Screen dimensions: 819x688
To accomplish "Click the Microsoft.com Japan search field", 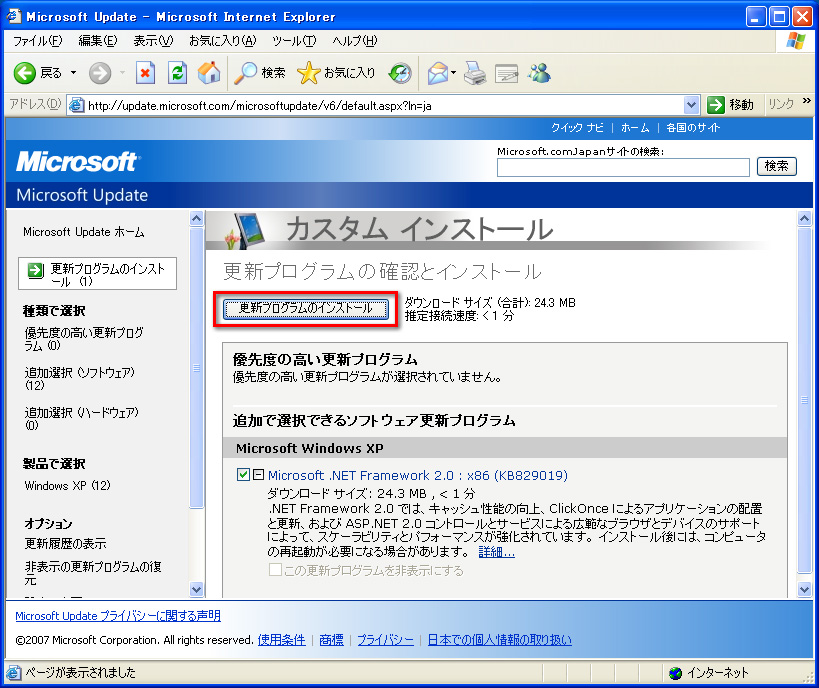I will pyautogui.click(x=623, y=168).
